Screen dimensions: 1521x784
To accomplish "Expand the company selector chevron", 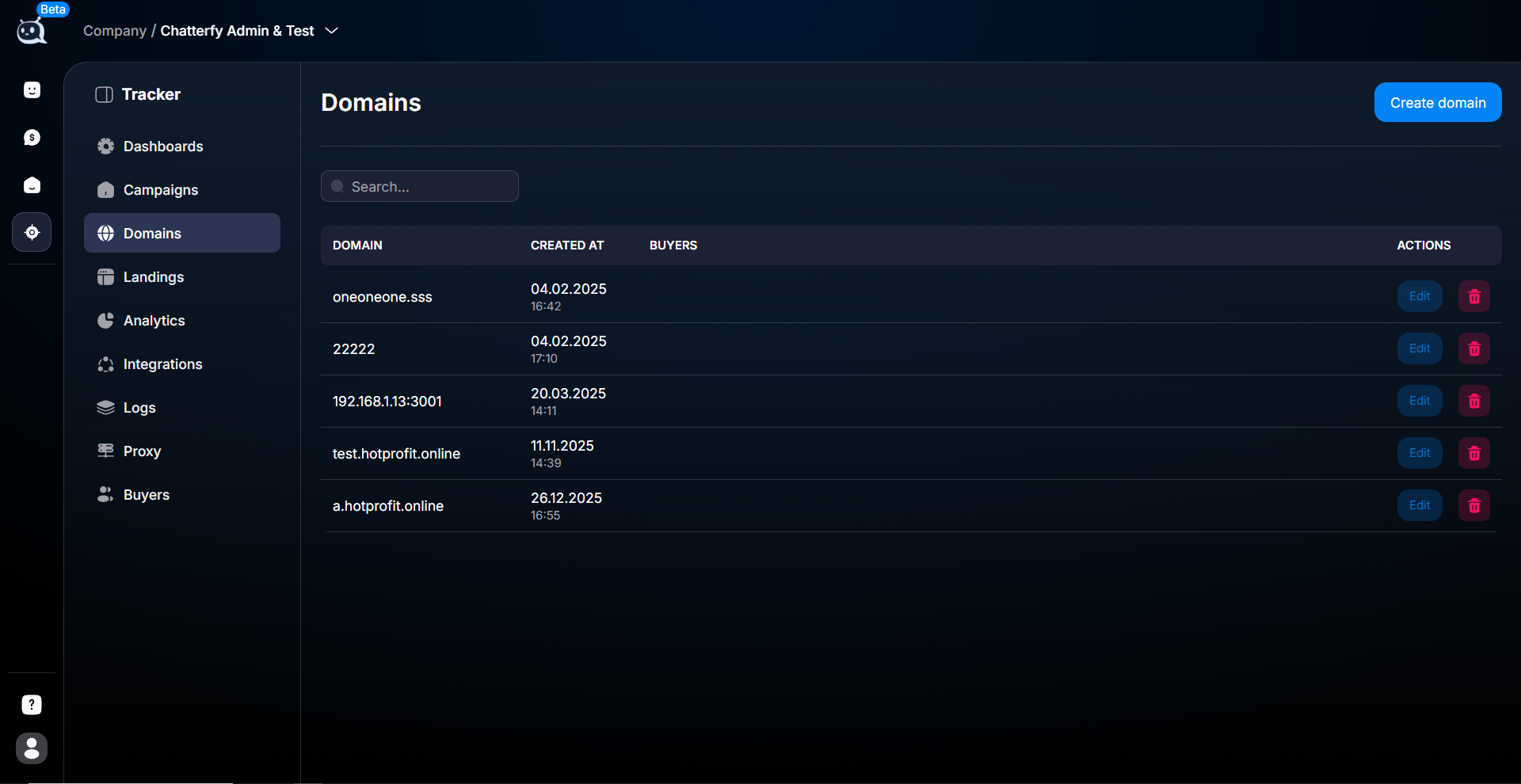I will [332, 31].
